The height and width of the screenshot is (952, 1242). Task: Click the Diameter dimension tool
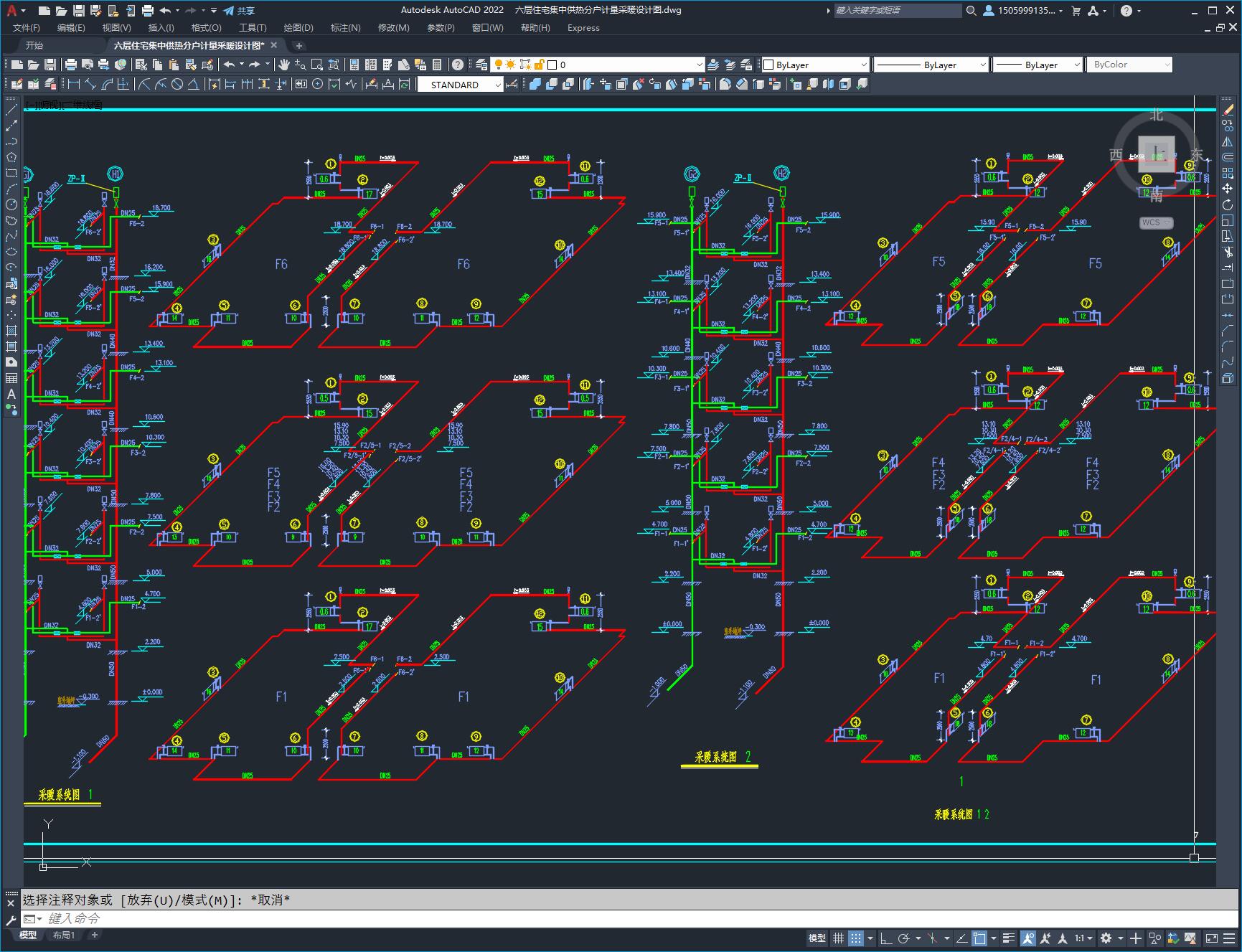[x=177, y=85]
